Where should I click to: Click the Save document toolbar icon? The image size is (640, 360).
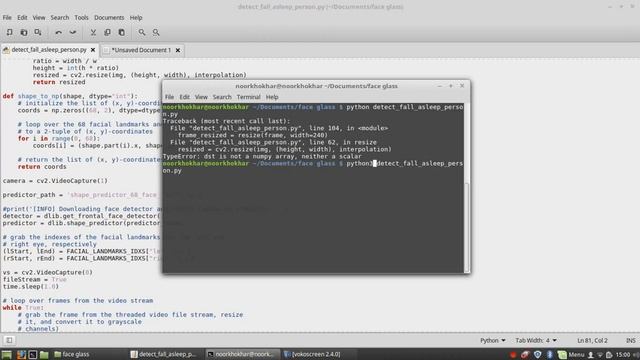pos(38,32)
